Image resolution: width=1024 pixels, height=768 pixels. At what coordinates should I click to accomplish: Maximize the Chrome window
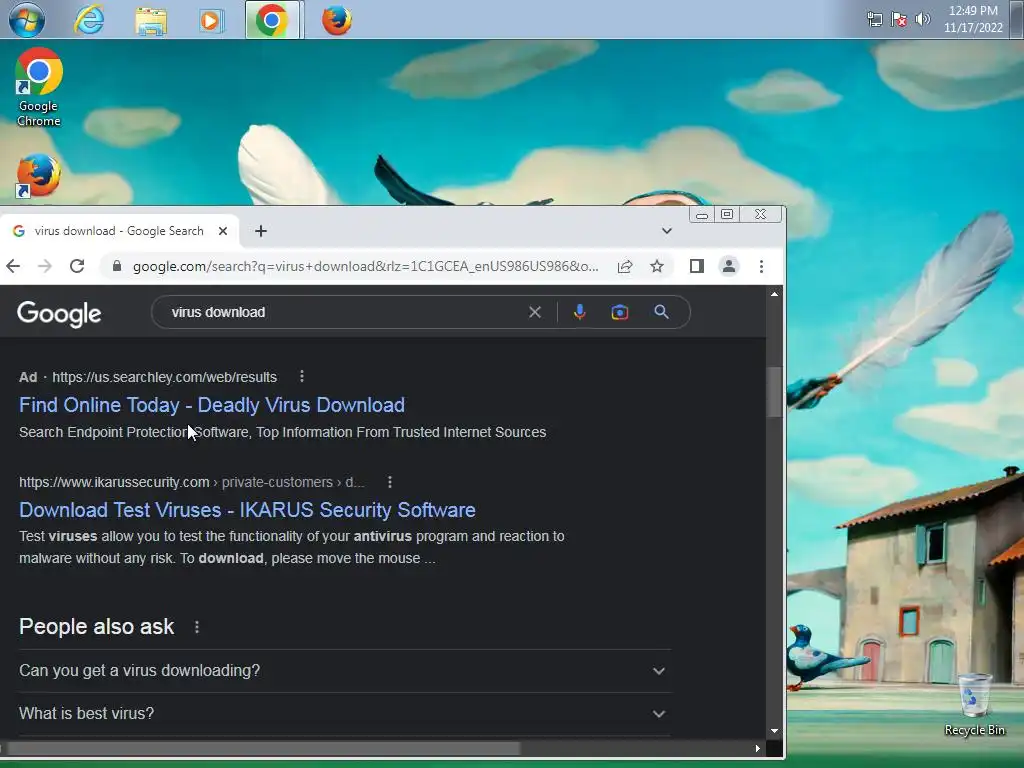coord(727,214)
